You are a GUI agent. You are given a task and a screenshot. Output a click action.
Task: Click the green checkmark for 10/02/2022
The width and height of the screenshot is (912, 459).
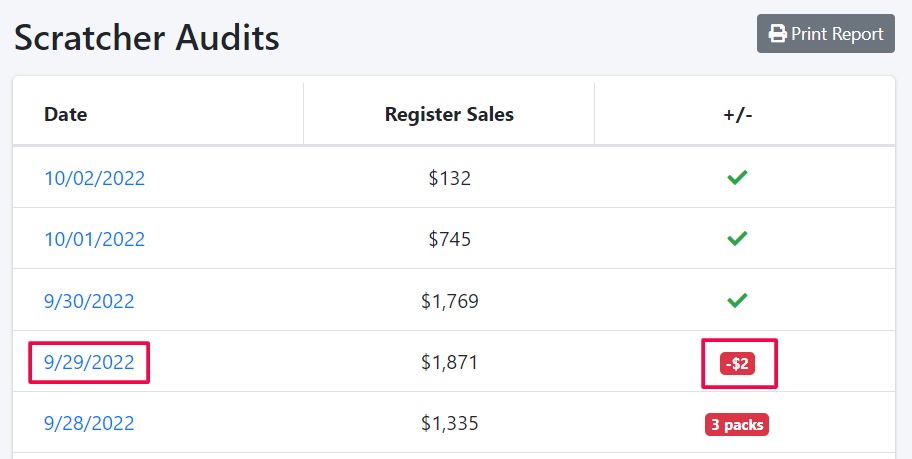coord(737,177)
